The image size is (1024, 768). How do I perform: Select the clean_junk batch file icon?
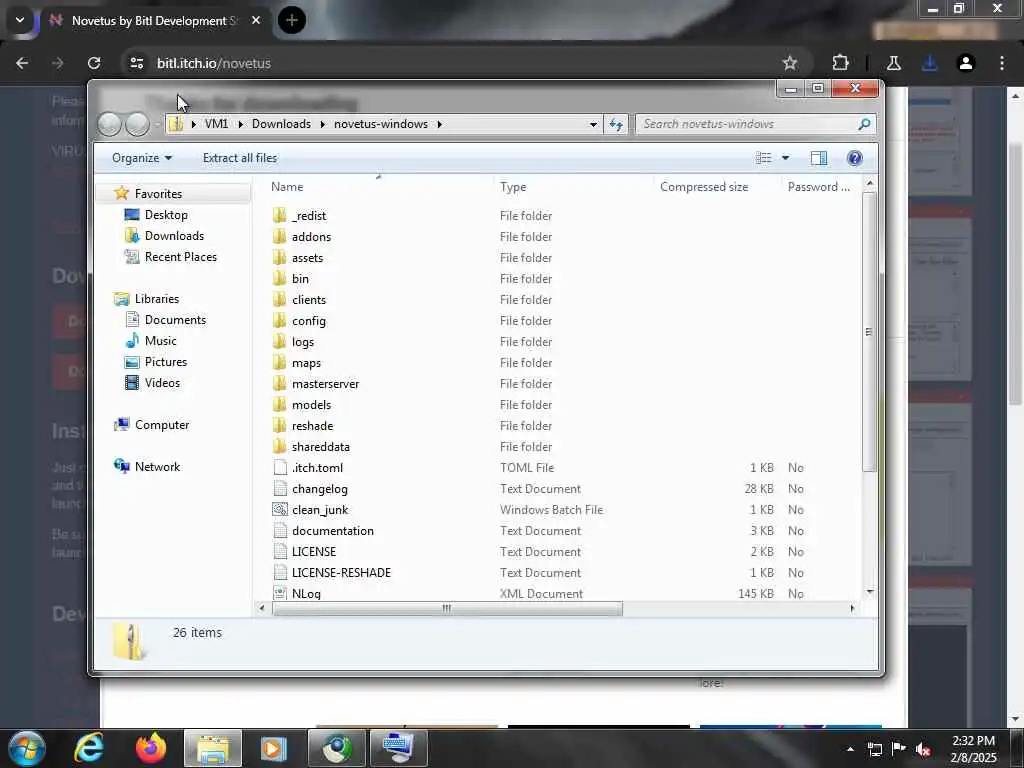click(x=280, y=509)
